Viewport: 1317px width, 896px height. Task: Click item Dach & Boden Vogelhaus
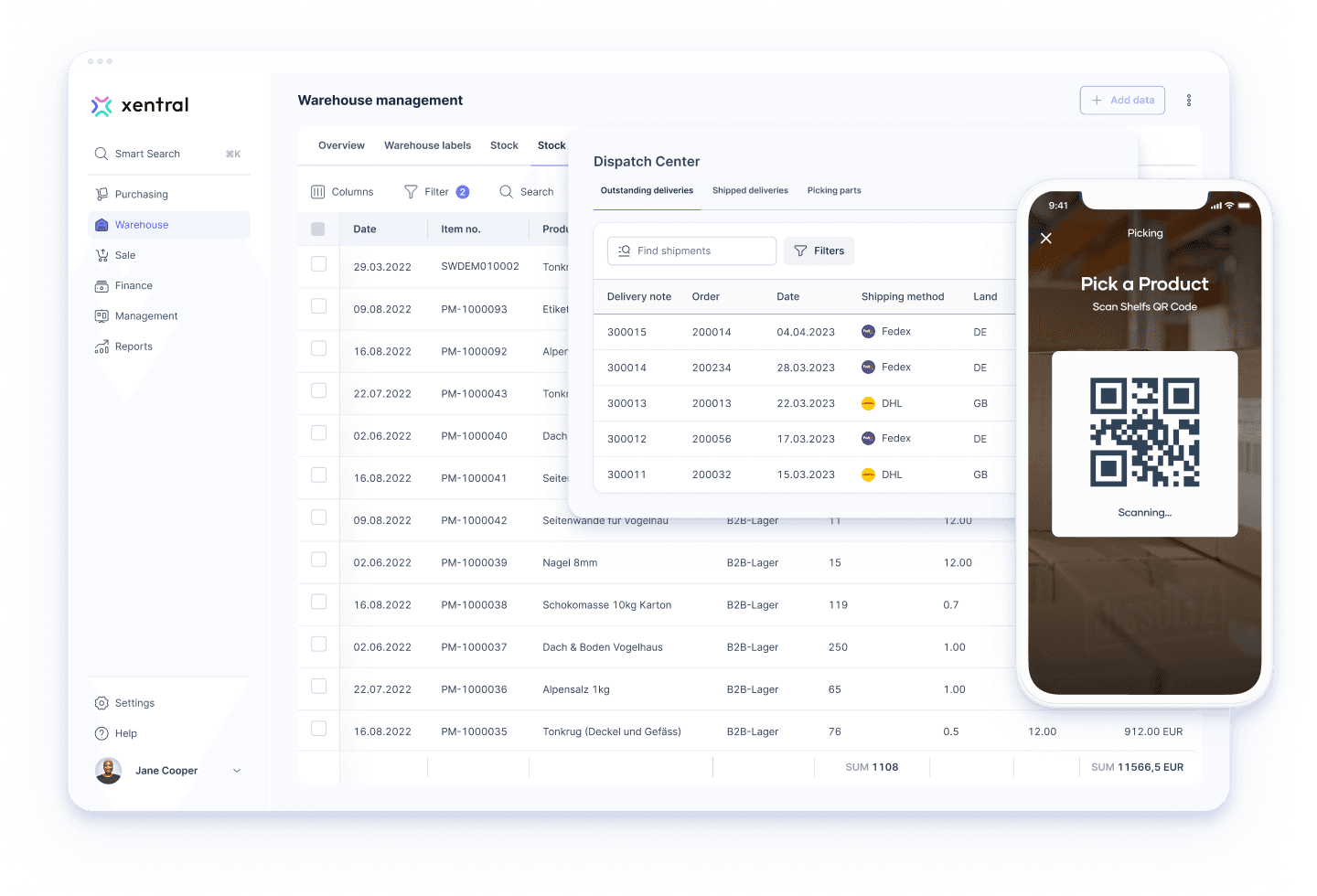tap(603, 647)
